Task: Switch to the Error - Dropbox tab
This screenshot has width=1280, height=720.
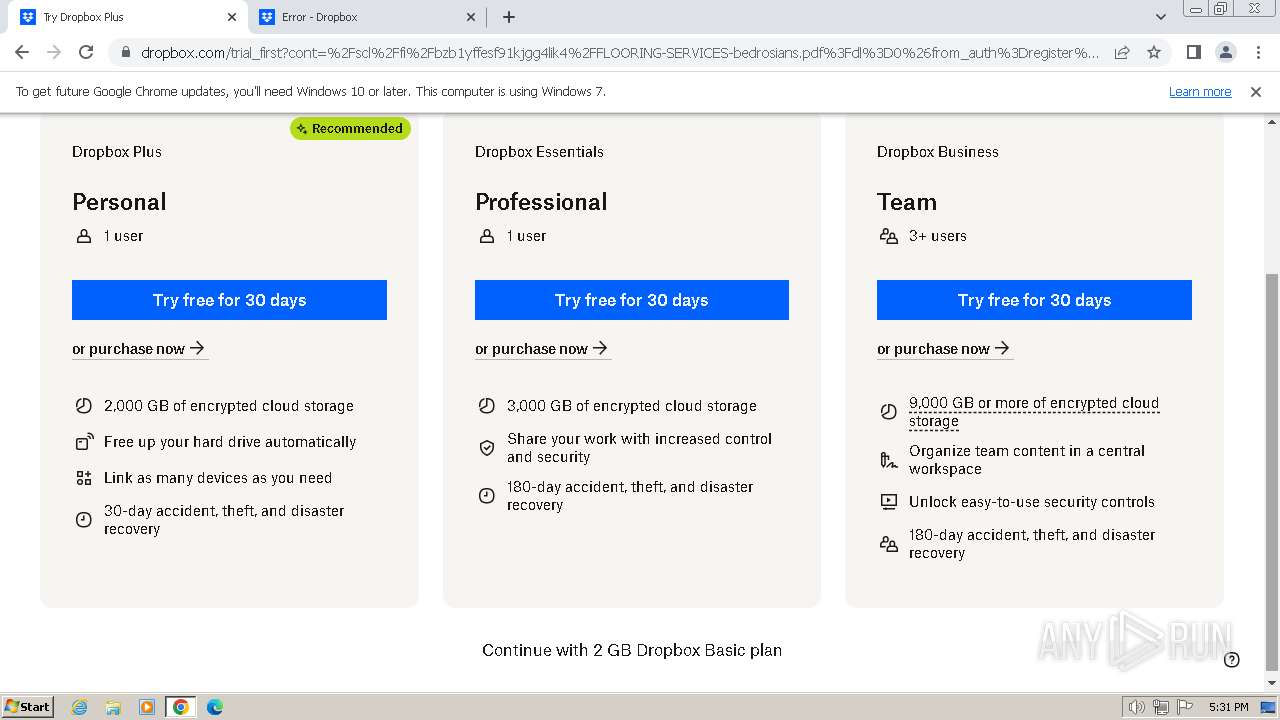Action: 368,17
